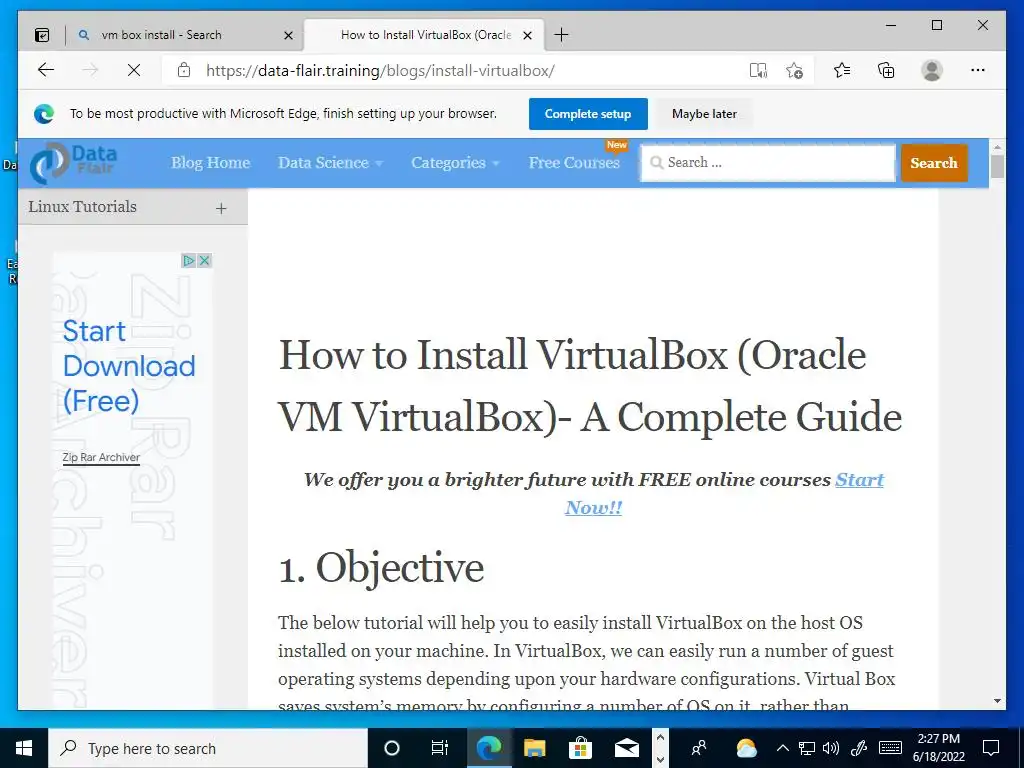Open File Explorer from taskbar
The width and height of the screenshot is (1024, 768).
pyautogui.click(x=534, y=748)
